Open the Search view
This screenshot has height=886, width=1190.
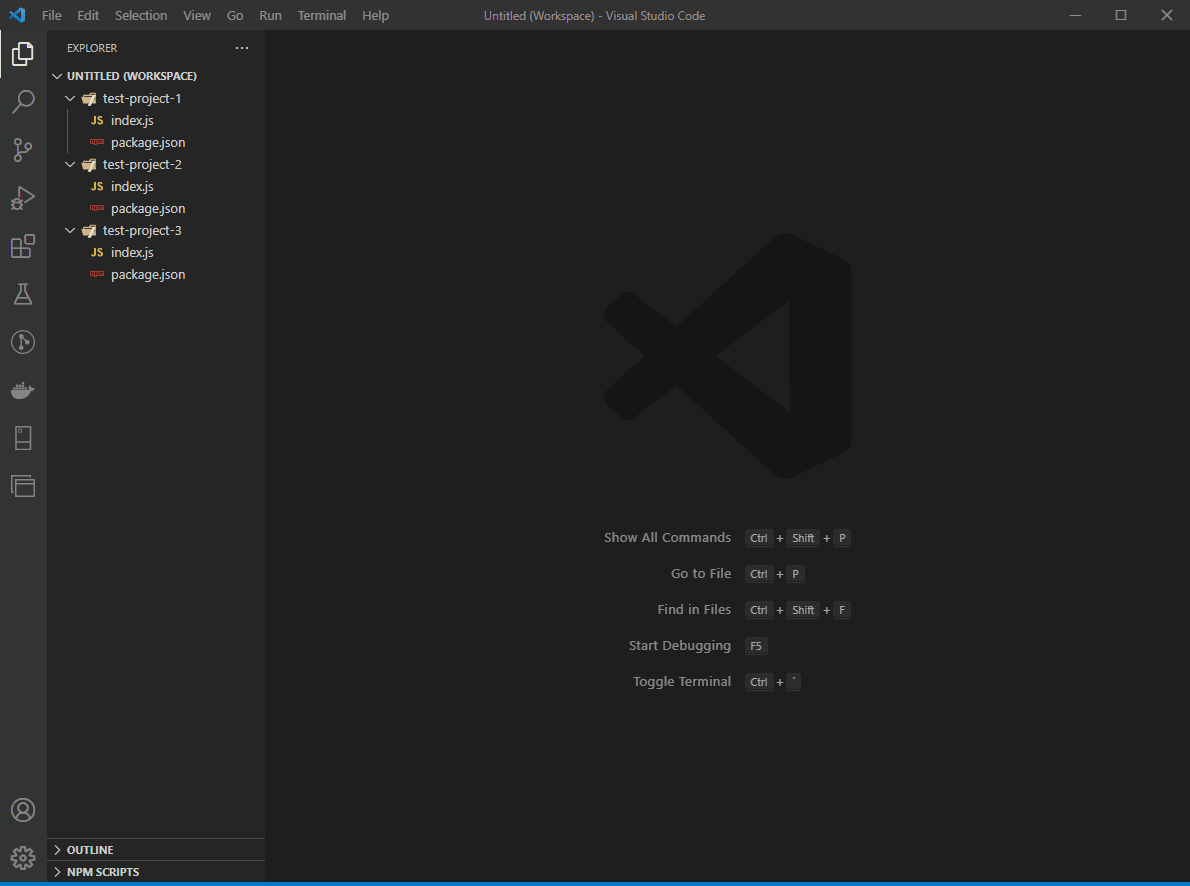pos(23,102)
